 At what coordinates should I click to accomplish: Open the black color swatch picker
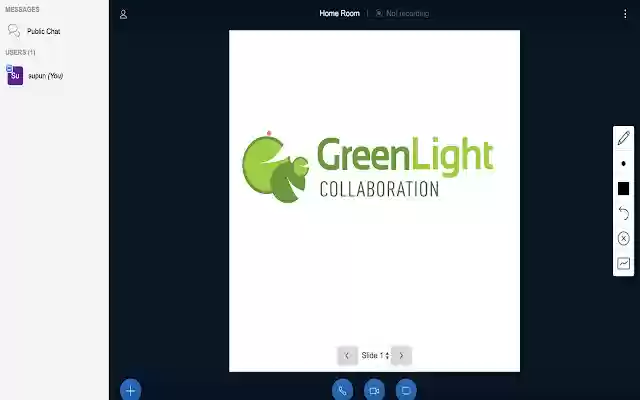point(623,189)
